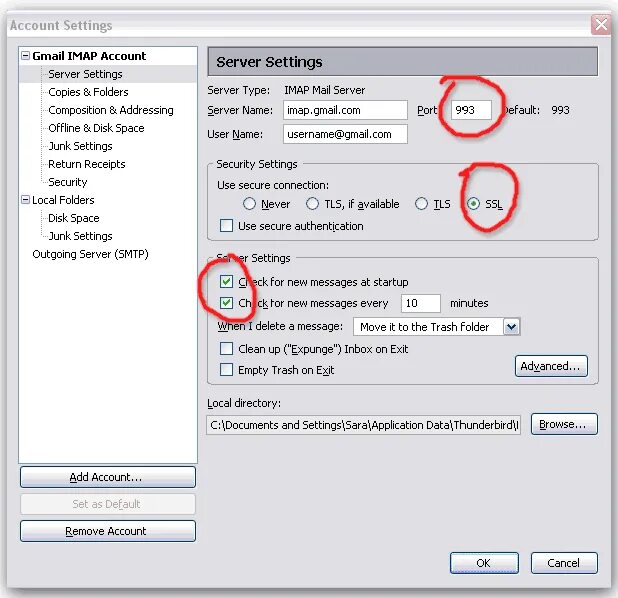The height and width of the screenshot is (598, 618).
Task: Enable Empty Trash on Exit
Action: pos(226,370)
